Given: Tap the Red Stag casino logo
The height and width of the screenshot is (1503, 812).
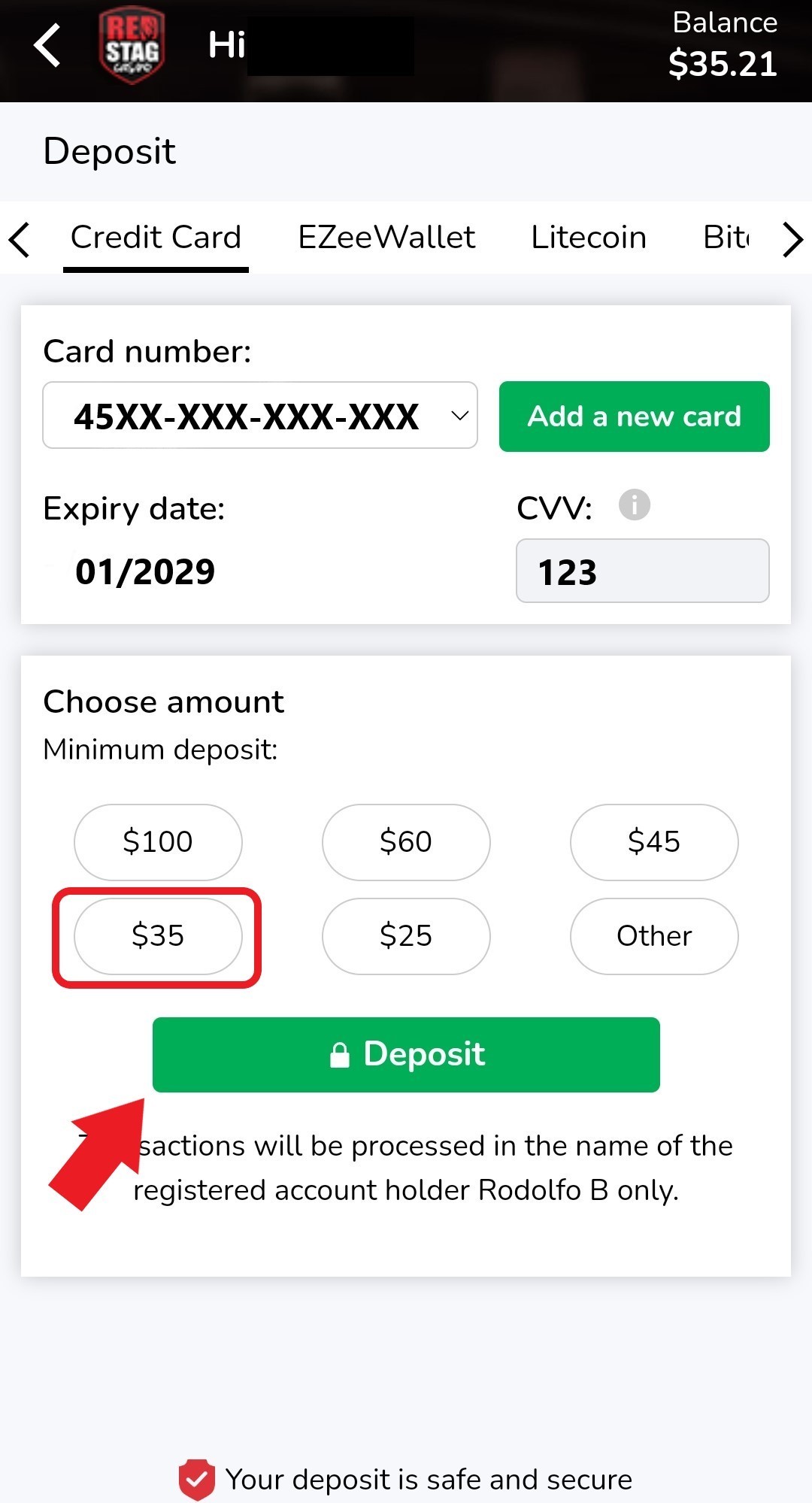Looking at the screenshot, I should click(132, 47).
